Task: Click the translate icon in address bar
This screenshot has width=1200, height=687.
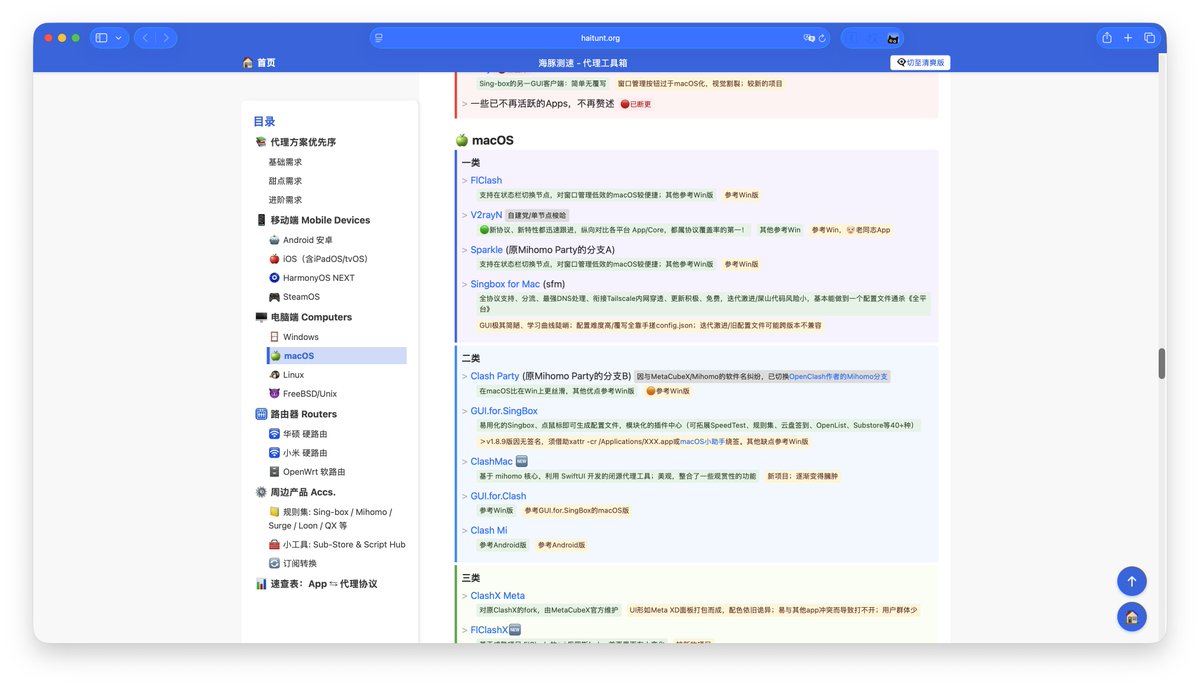Action: [809, 38]
